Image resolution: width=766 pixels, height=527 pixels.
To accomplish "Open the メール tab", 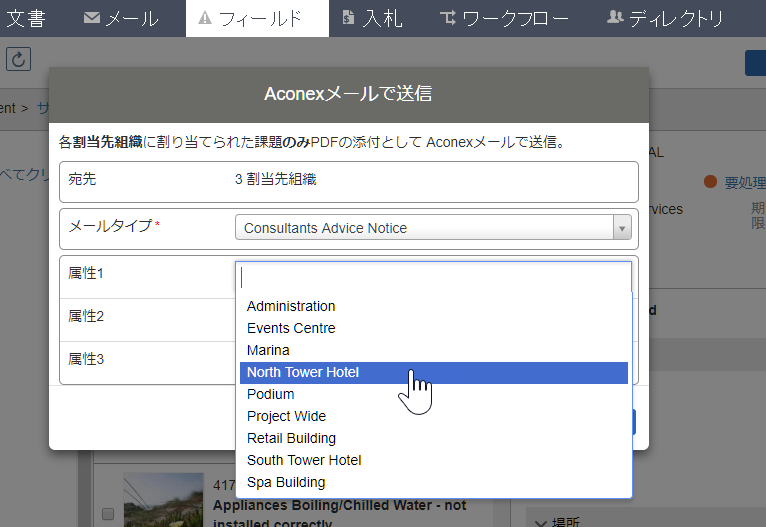I will click(x=121, y=19).
